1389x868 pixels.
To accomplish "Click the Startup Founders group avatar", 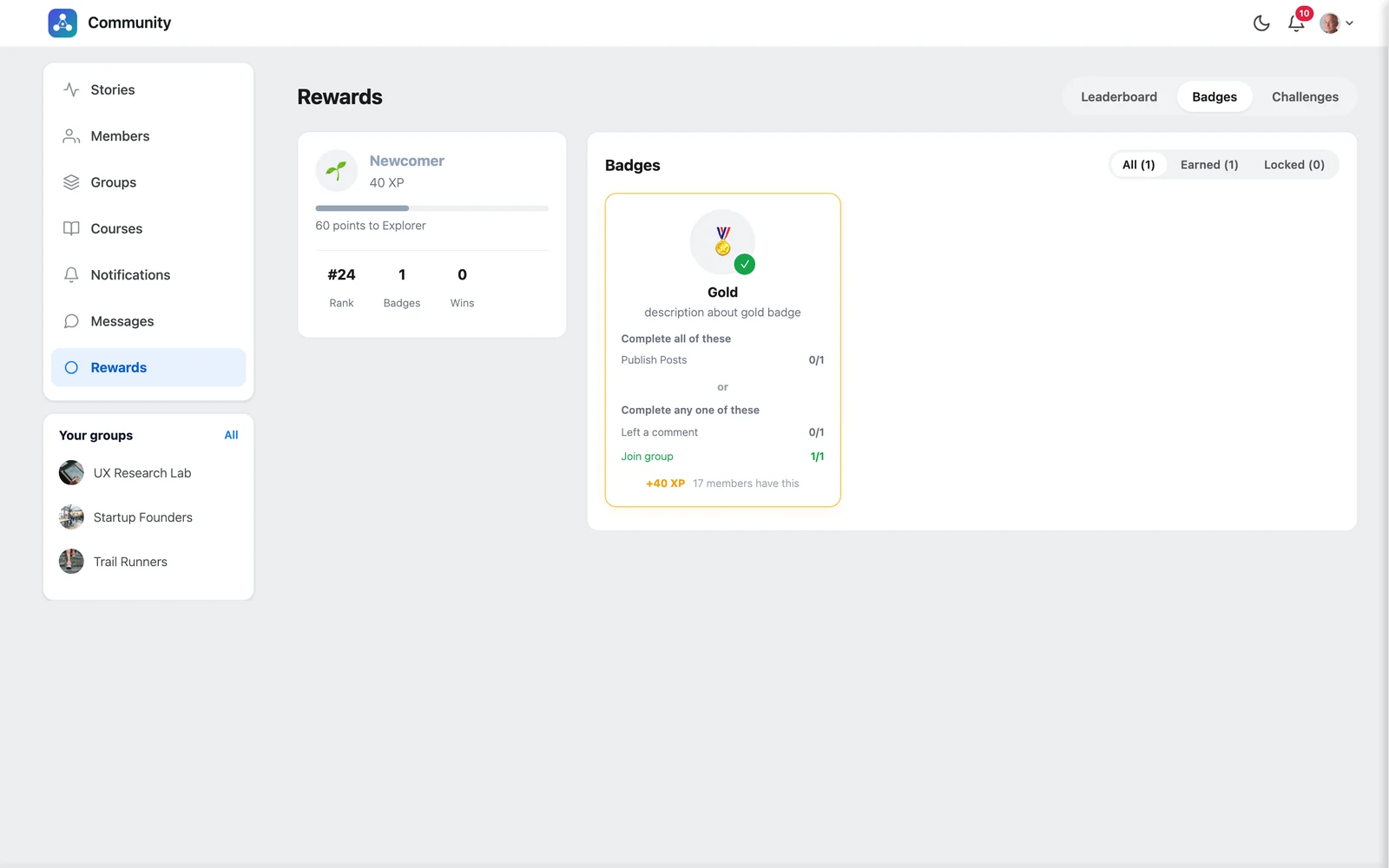I will point(71,517).
